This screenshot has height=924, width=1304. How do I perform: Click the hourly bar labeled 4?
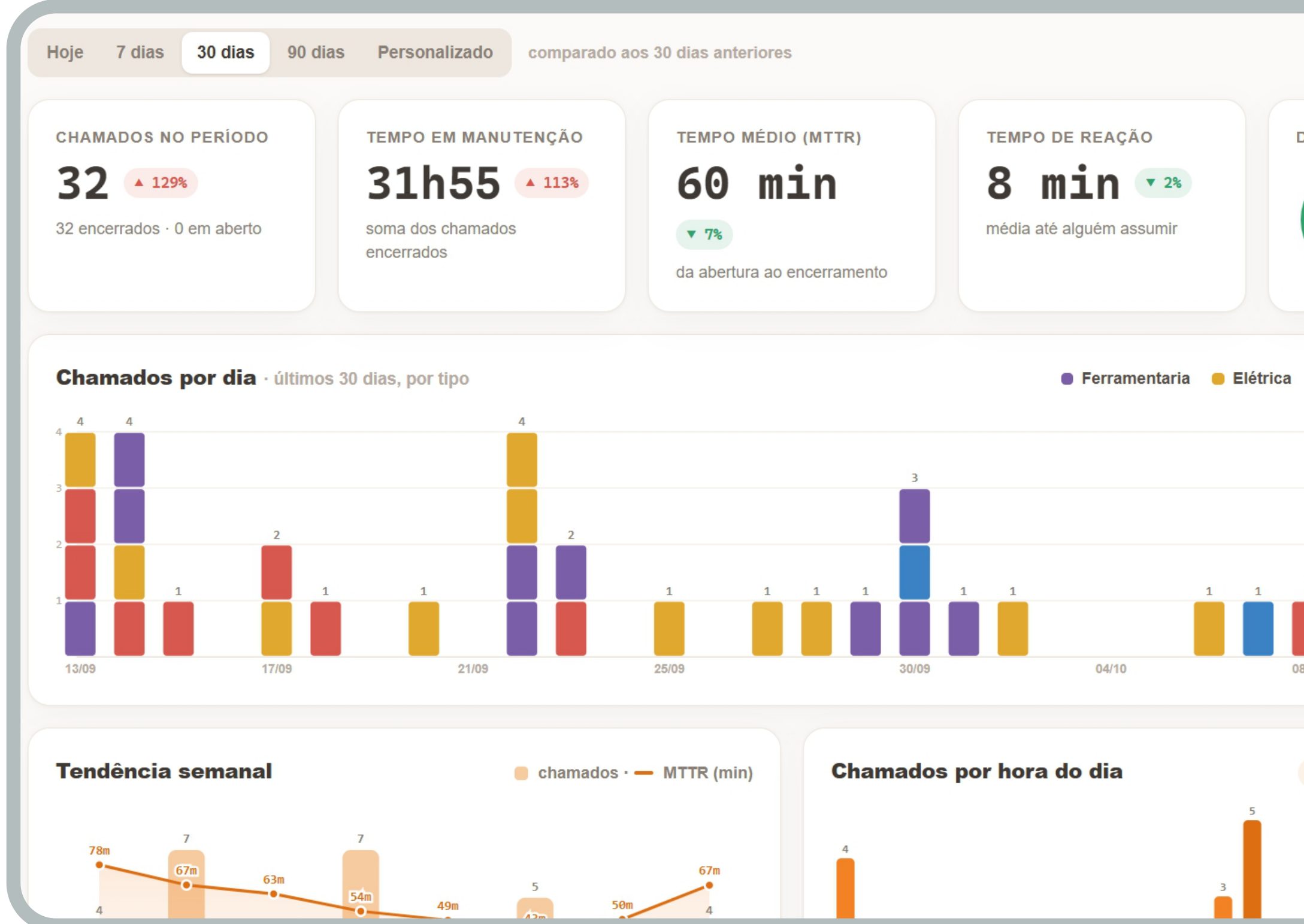[845, 889]
